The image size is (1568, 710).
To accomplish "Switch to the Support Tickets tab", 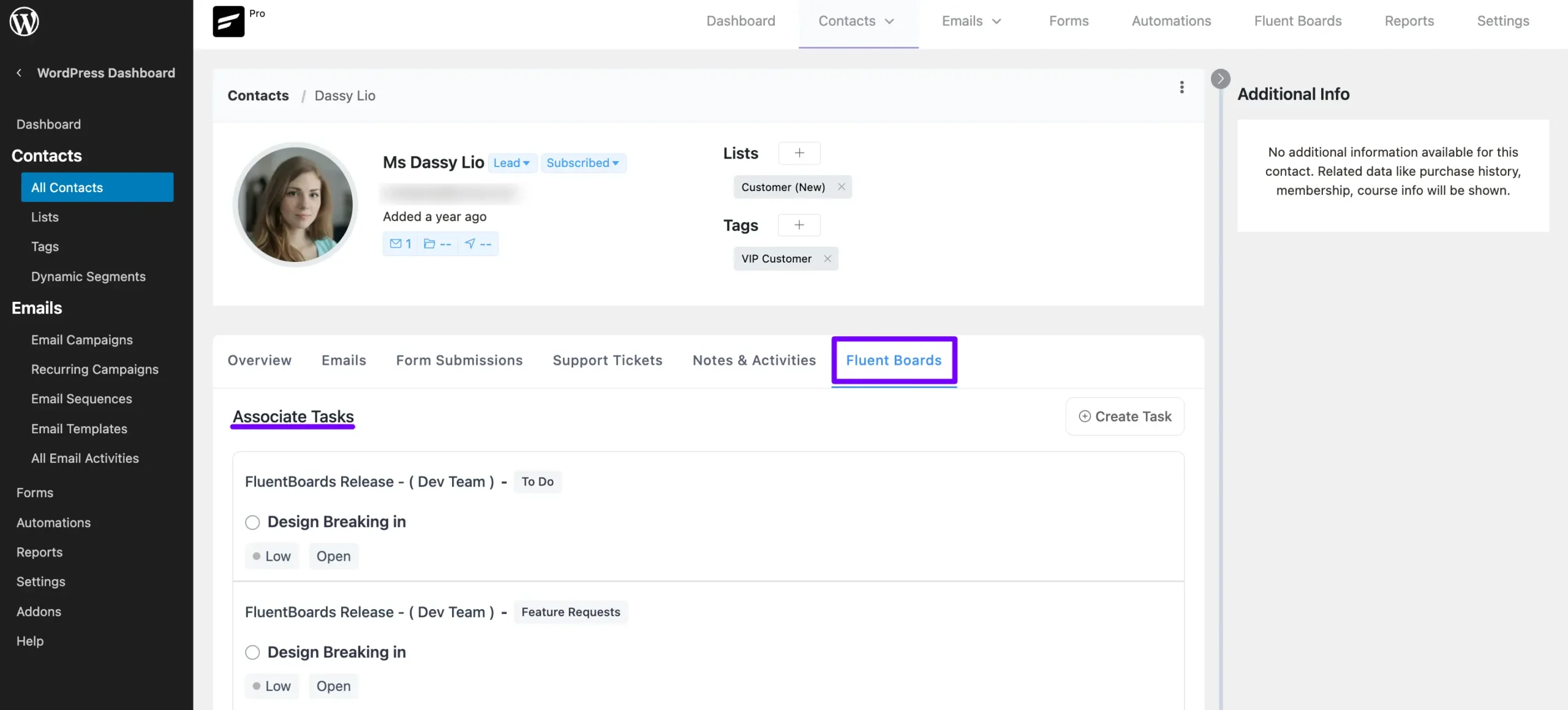I will (x=608, y=361).
